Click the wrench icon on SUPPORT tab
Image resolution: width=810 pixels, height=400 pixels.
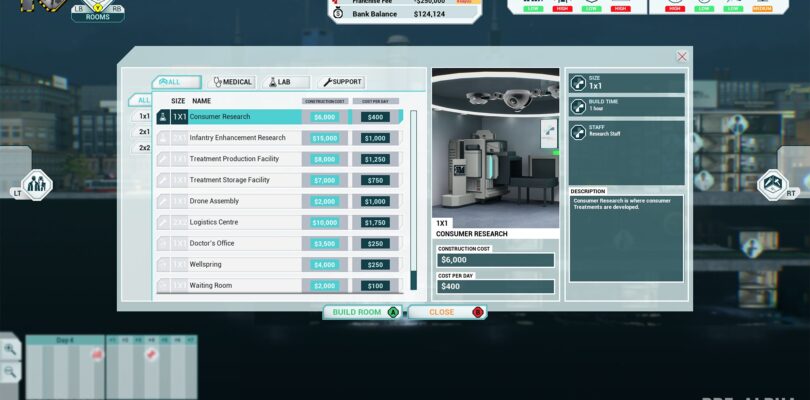(327, 82)
